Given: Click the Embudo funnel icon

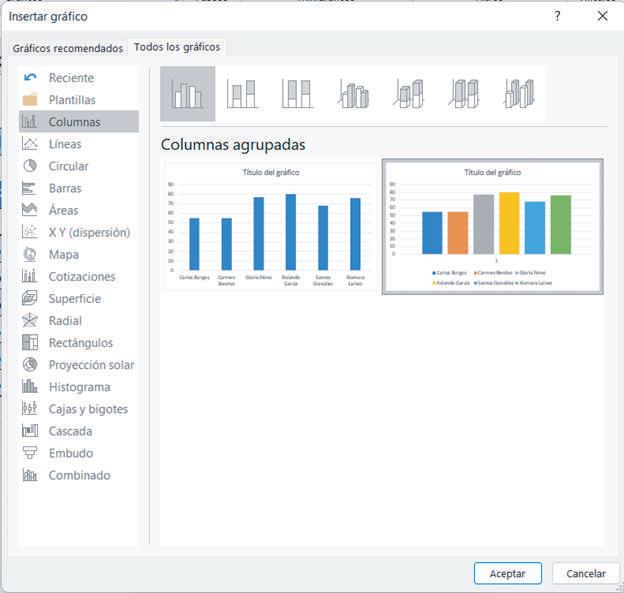Looking at the screenshot, I should (30, 453).
